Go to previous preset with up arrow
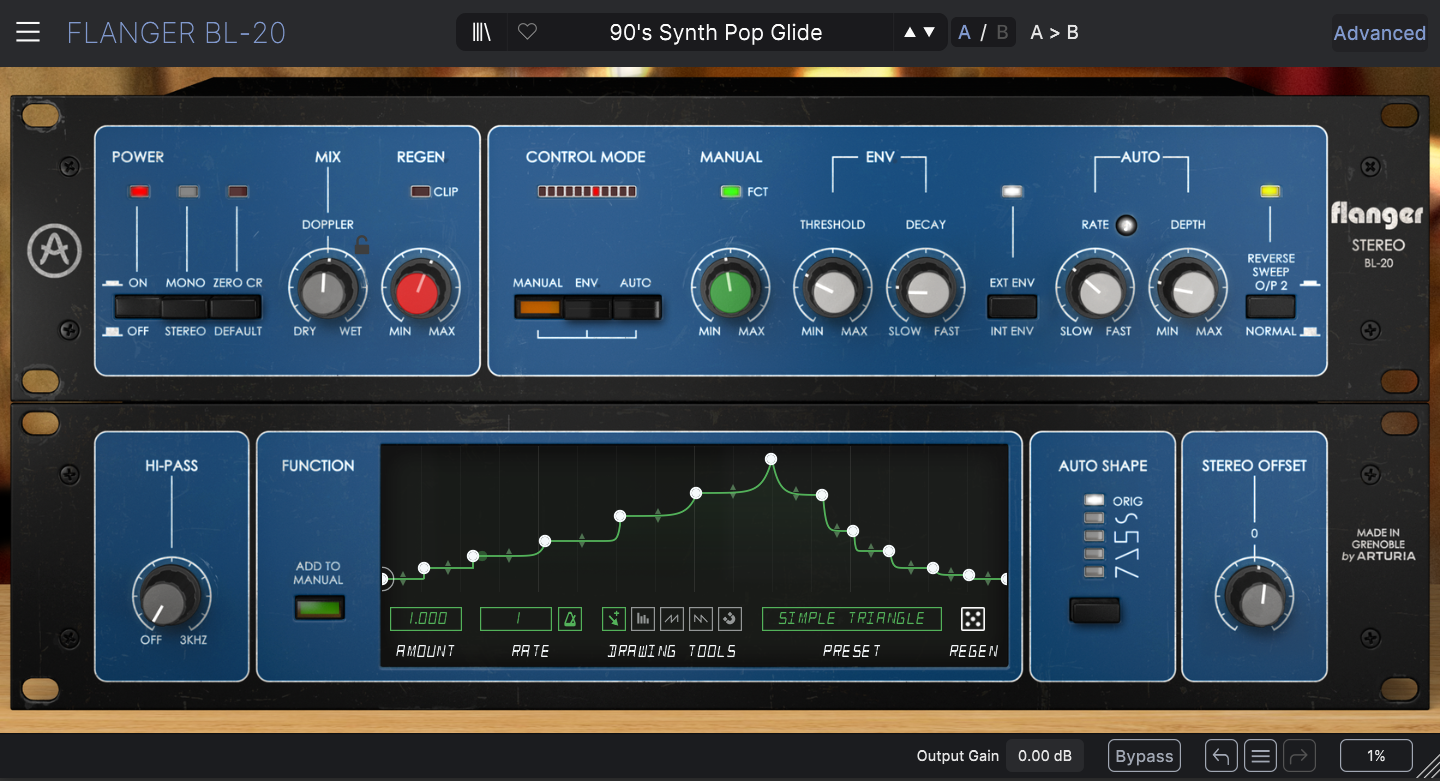The image size is (1440, 781). 909,33
